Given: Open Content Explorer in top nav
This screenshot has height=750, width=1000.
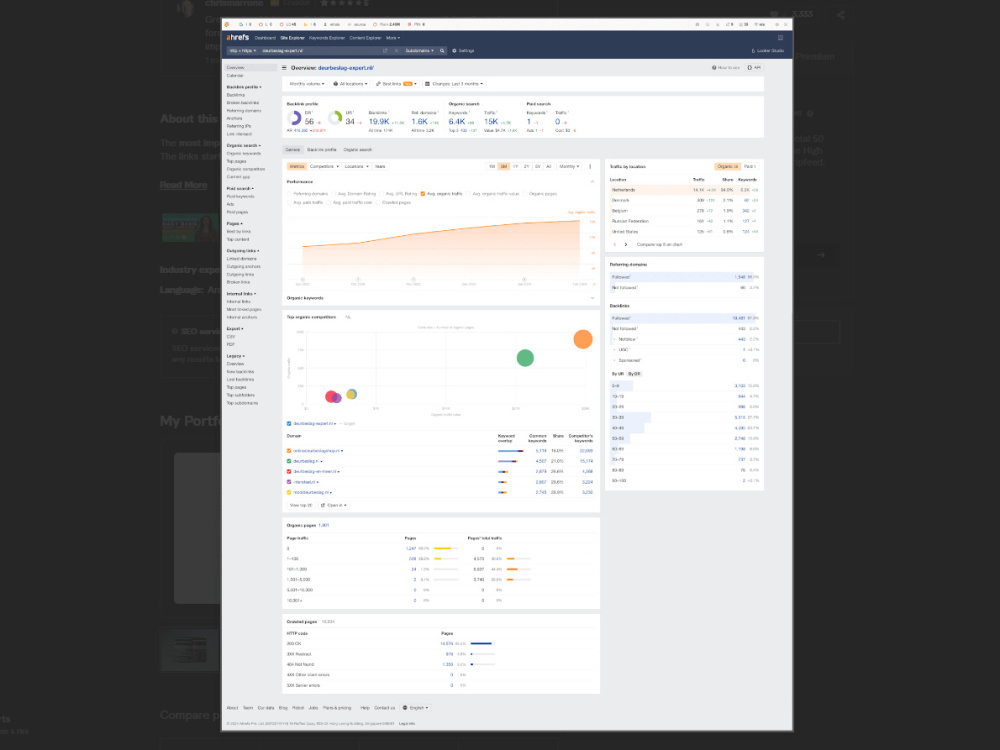Looking at the screenshot, I should click(365, 38).
